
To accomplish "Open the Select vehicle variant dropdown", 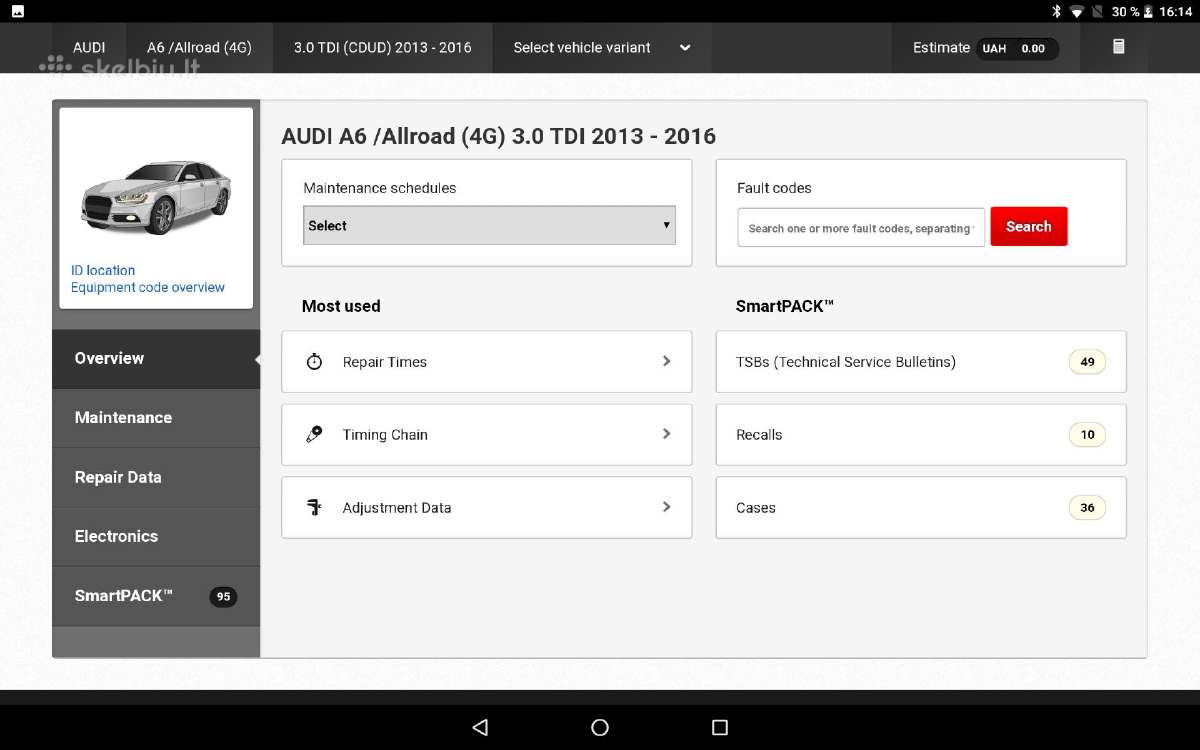I will pyautogui.click(x=601, y=47).
